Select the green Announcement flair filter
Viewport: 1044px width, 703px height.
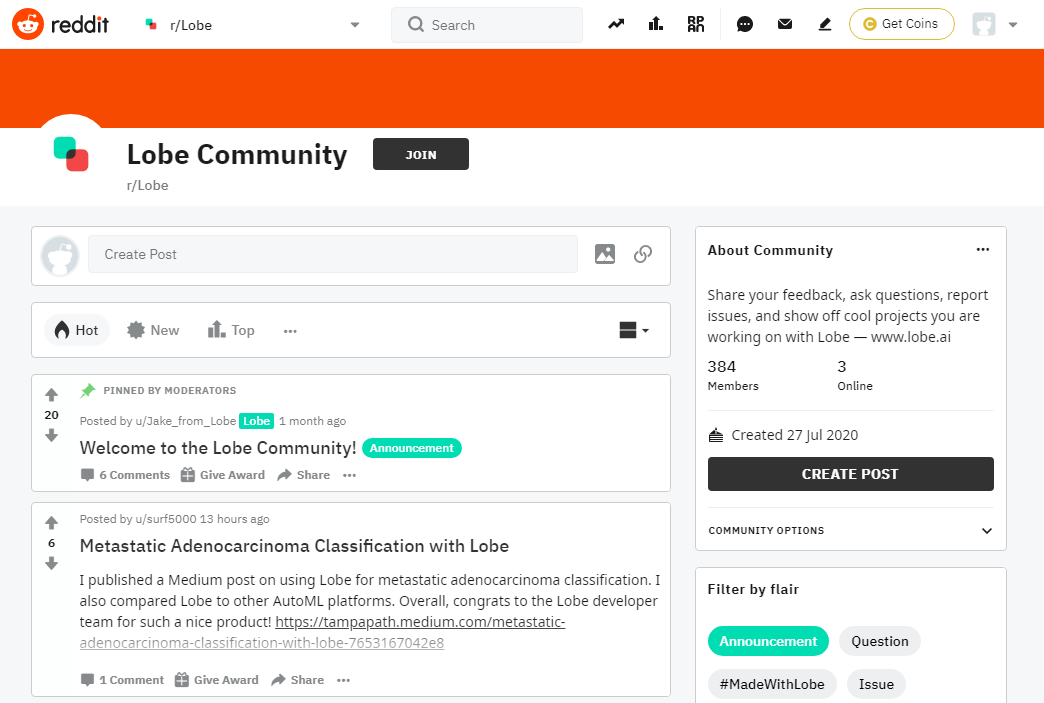[x=768, y=640]
